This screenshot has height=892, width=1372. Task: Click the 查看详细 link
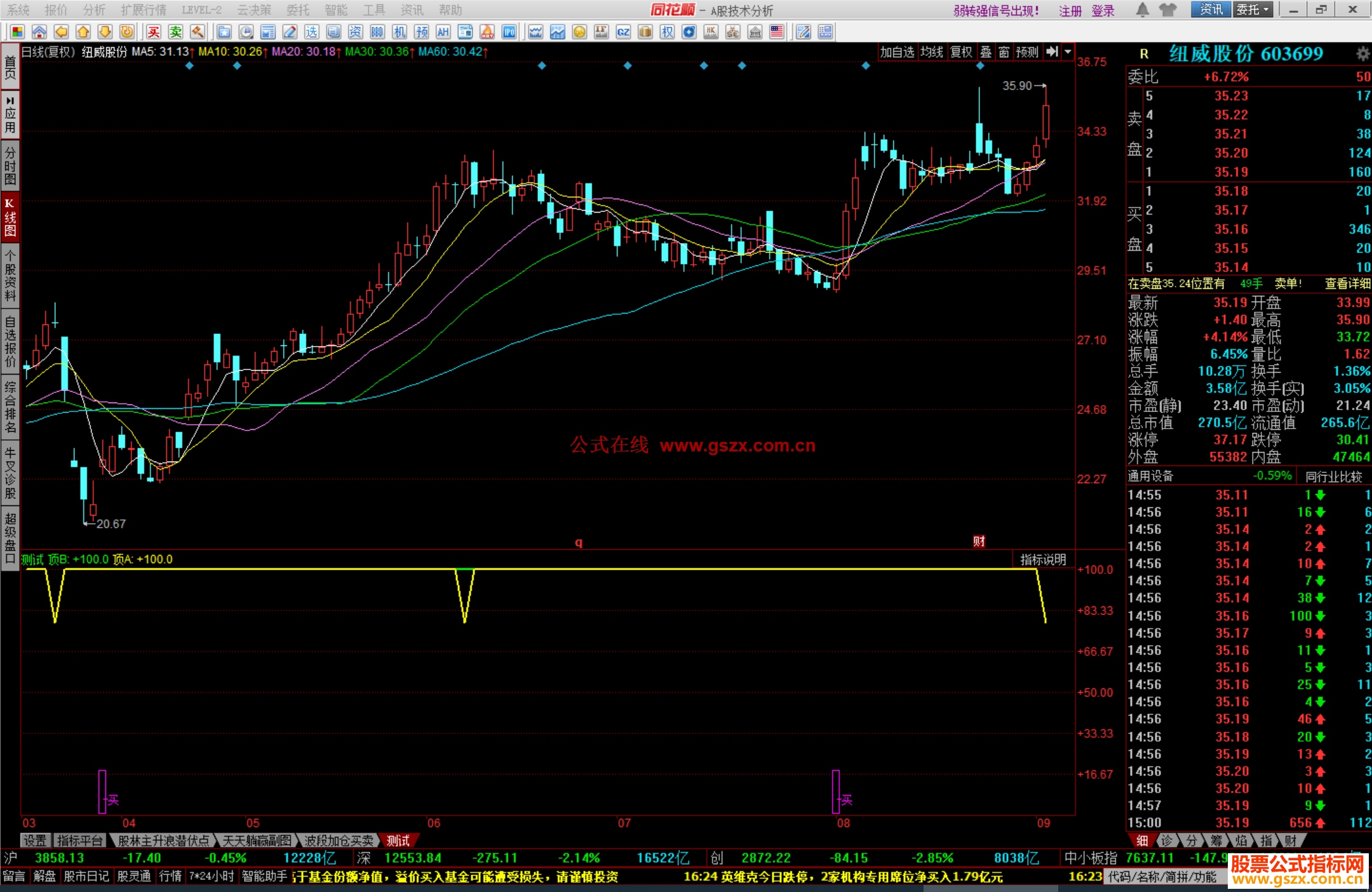1347,284
